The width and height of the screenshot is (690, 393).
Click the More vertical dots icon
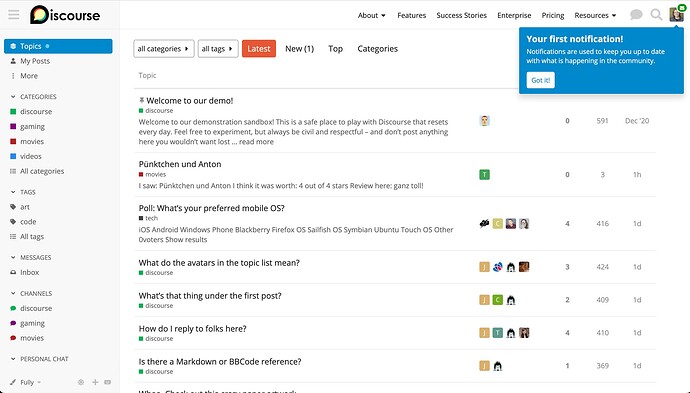pyautogui.click(x=13, y=76)
